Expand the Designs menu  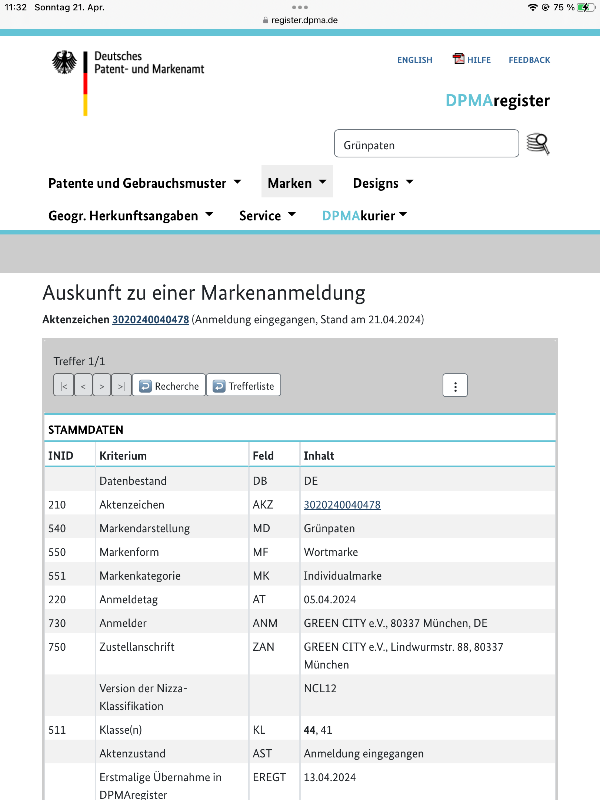point(383,183)
